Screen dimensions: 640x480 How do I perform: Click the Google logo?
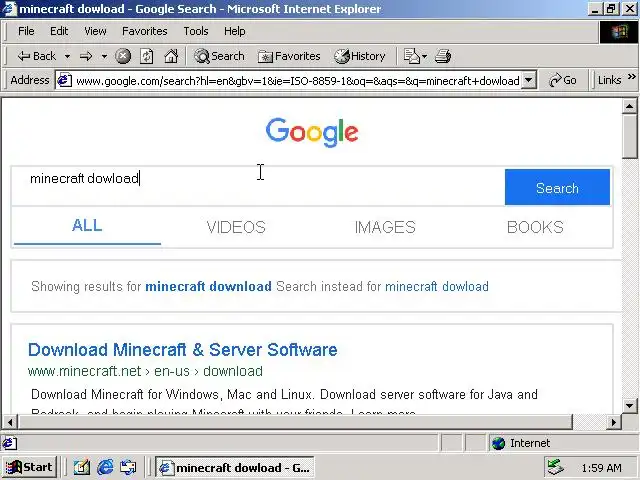(x=312, y=132)
